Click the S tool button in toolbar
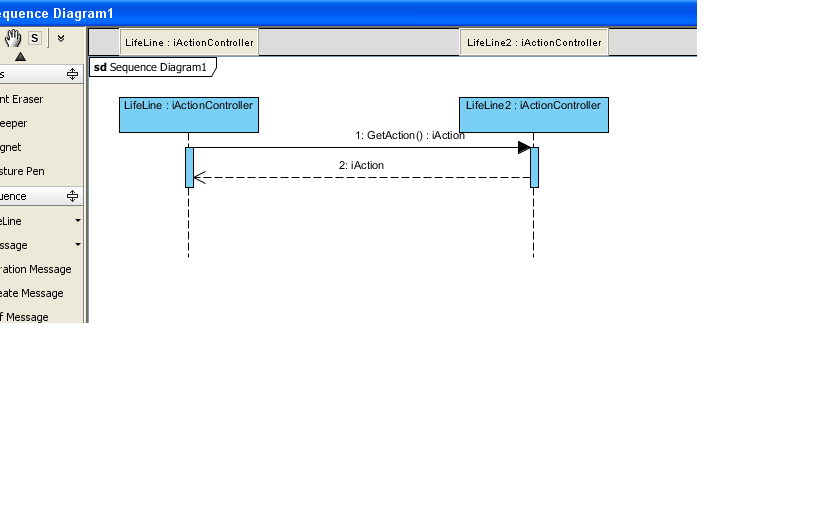Viewport: 840px width, 525px height. 35,38
